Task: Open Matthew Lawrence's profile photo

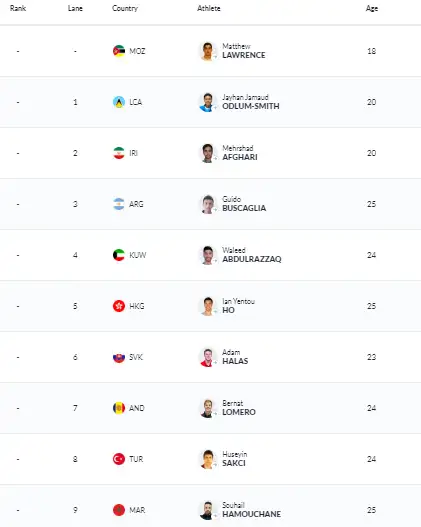Action: 208,51
